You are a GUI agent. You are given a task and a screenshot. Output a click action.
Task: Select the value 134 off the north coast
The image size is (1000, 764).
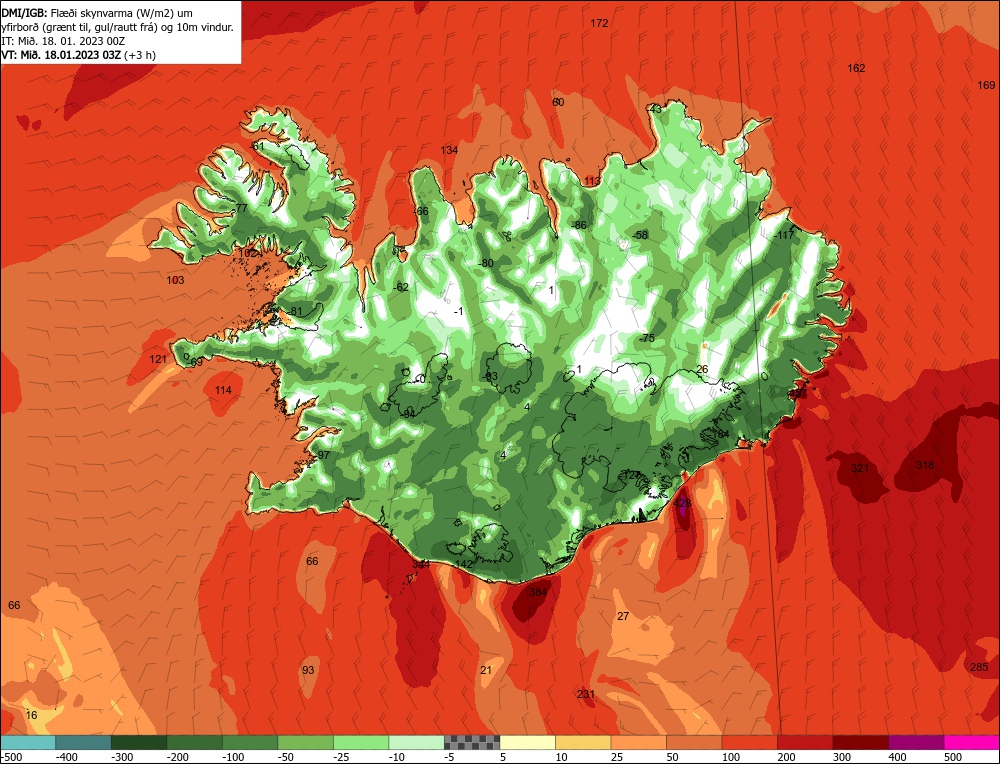pyautogui.click(x=449, y=150)
